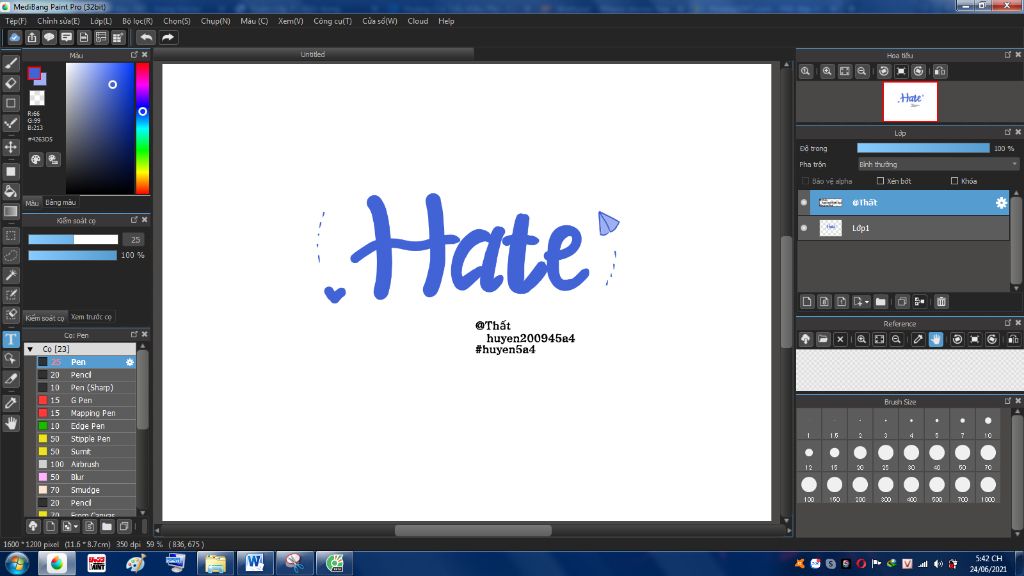The height and width of the screenshot is (576, 1024).
Task: Click the foreground blue color swatch
Action: click(x=34, y=74)
